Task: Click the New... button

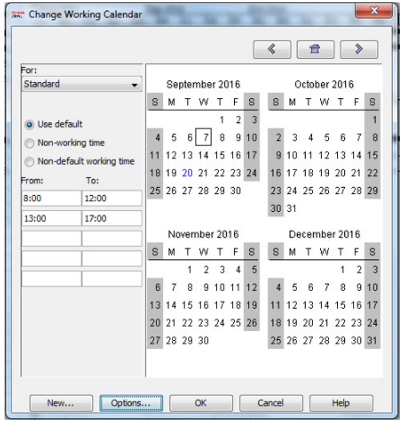Action: [x=61, y=403]
